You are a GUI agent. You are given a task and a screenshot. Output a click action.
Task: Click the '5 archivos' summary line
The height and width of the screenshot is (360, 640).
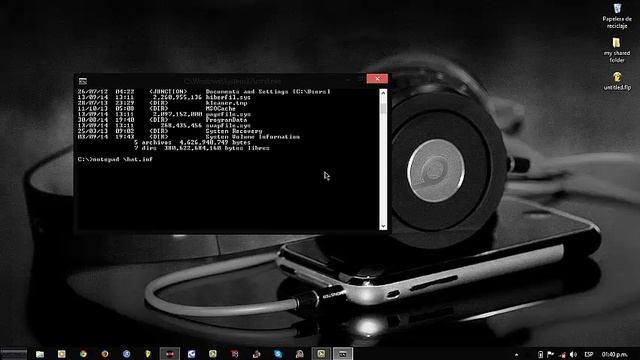click(x=192, y=143)
